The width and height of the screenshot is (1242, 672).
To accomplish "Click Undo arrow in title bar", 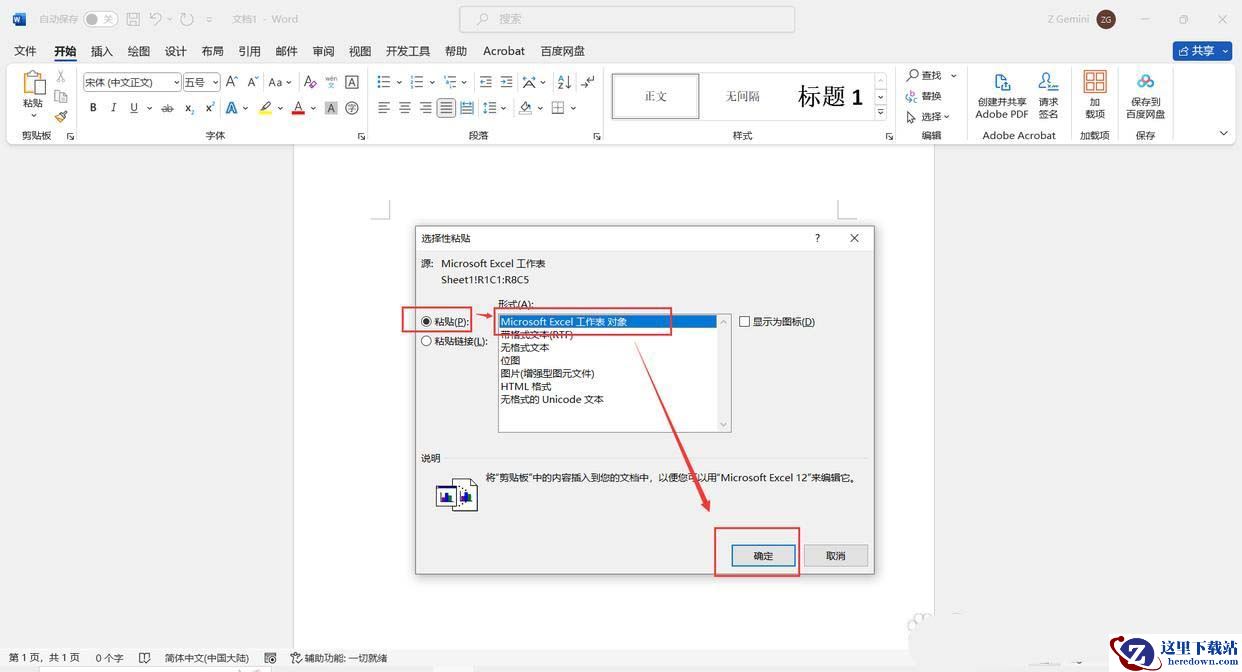I will 156,19.
